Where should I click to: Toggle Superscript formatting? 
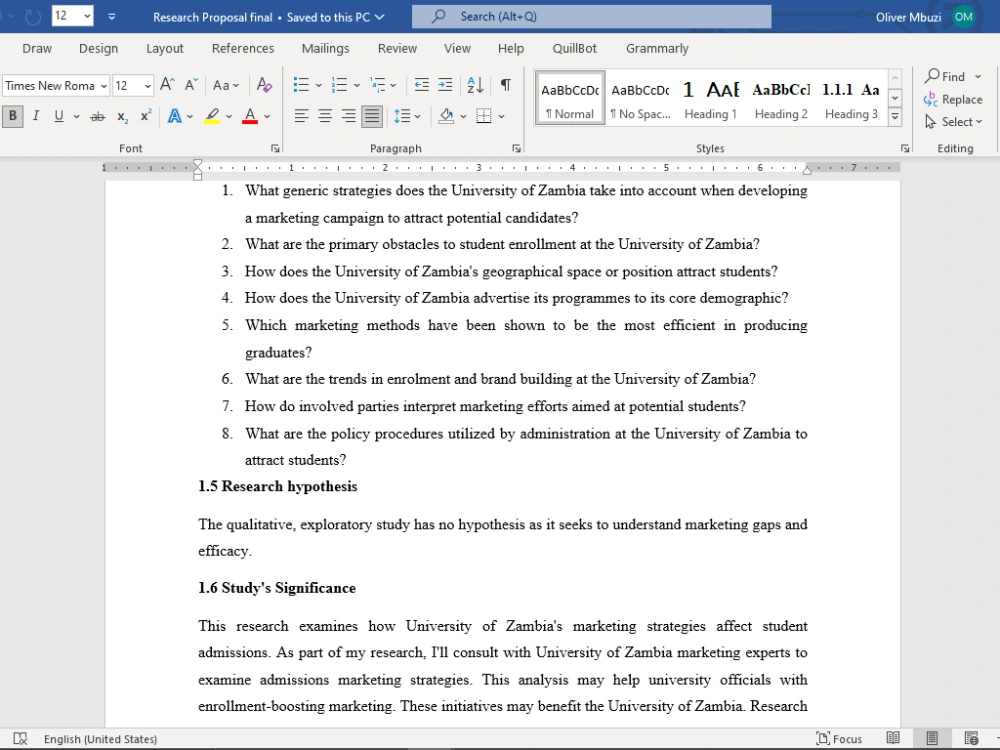[145, 116]
